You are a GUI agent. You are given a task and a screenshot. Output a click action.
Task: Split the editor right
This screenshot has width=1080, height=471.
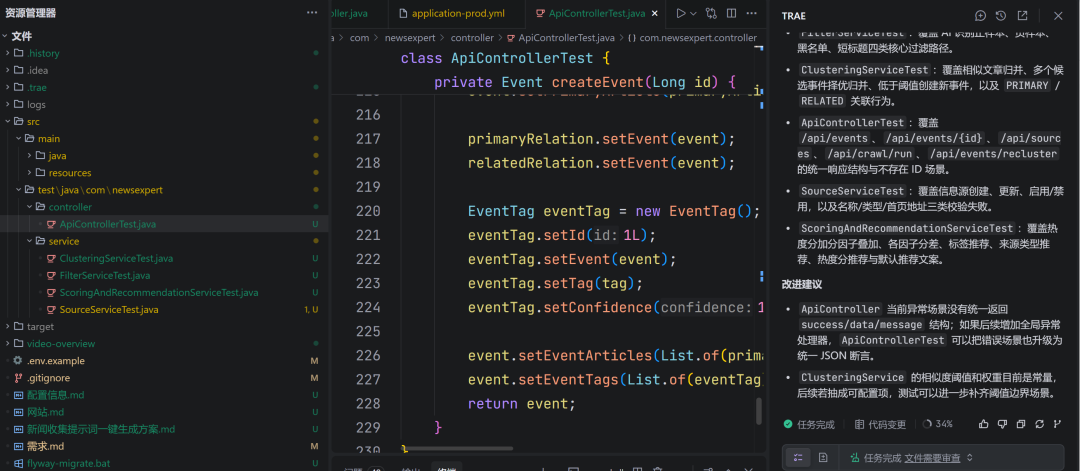731,13
